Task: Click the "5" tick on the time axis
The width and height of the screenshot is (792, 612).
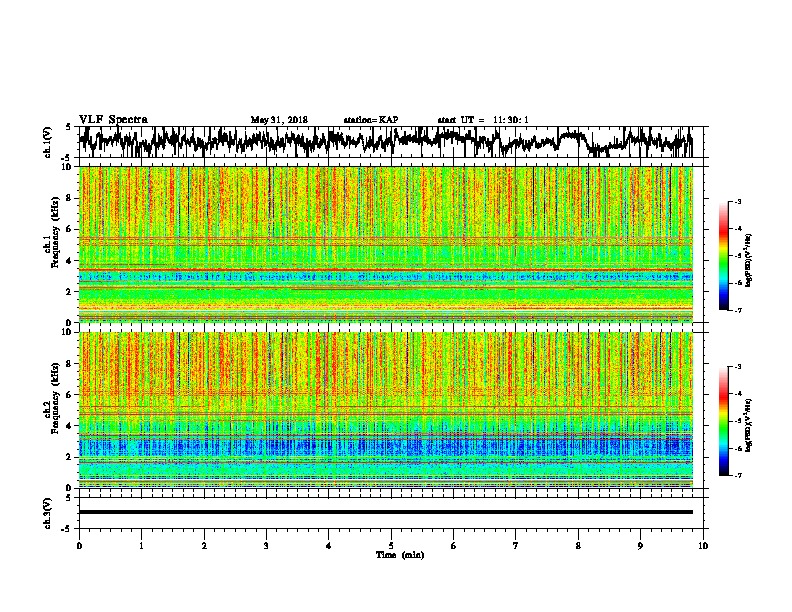Action: pyautogui.click(x=391, y=546)
